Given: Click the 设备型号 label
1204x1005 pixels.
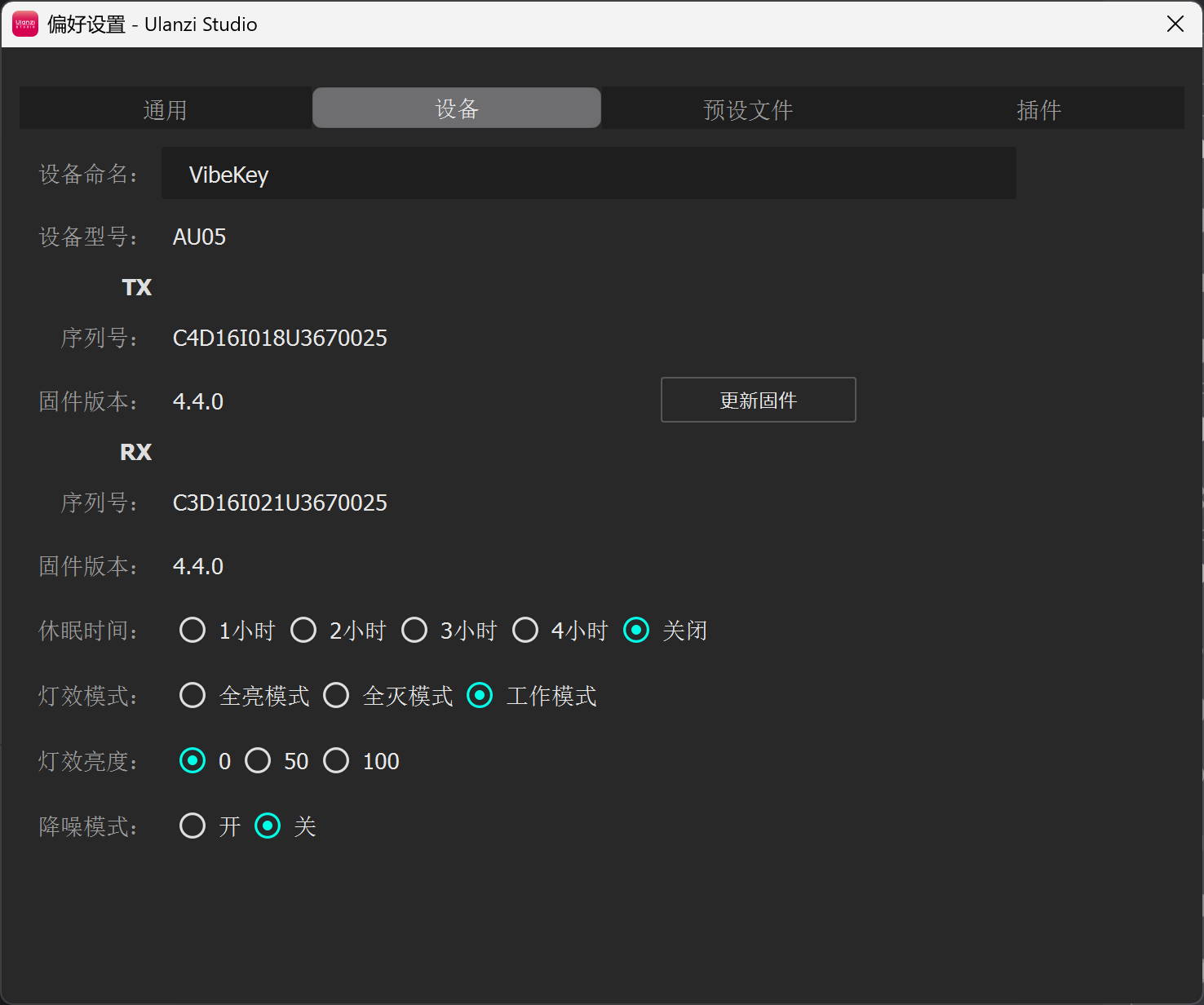Looking at the screenshot, I should click(x=88, y=237).
